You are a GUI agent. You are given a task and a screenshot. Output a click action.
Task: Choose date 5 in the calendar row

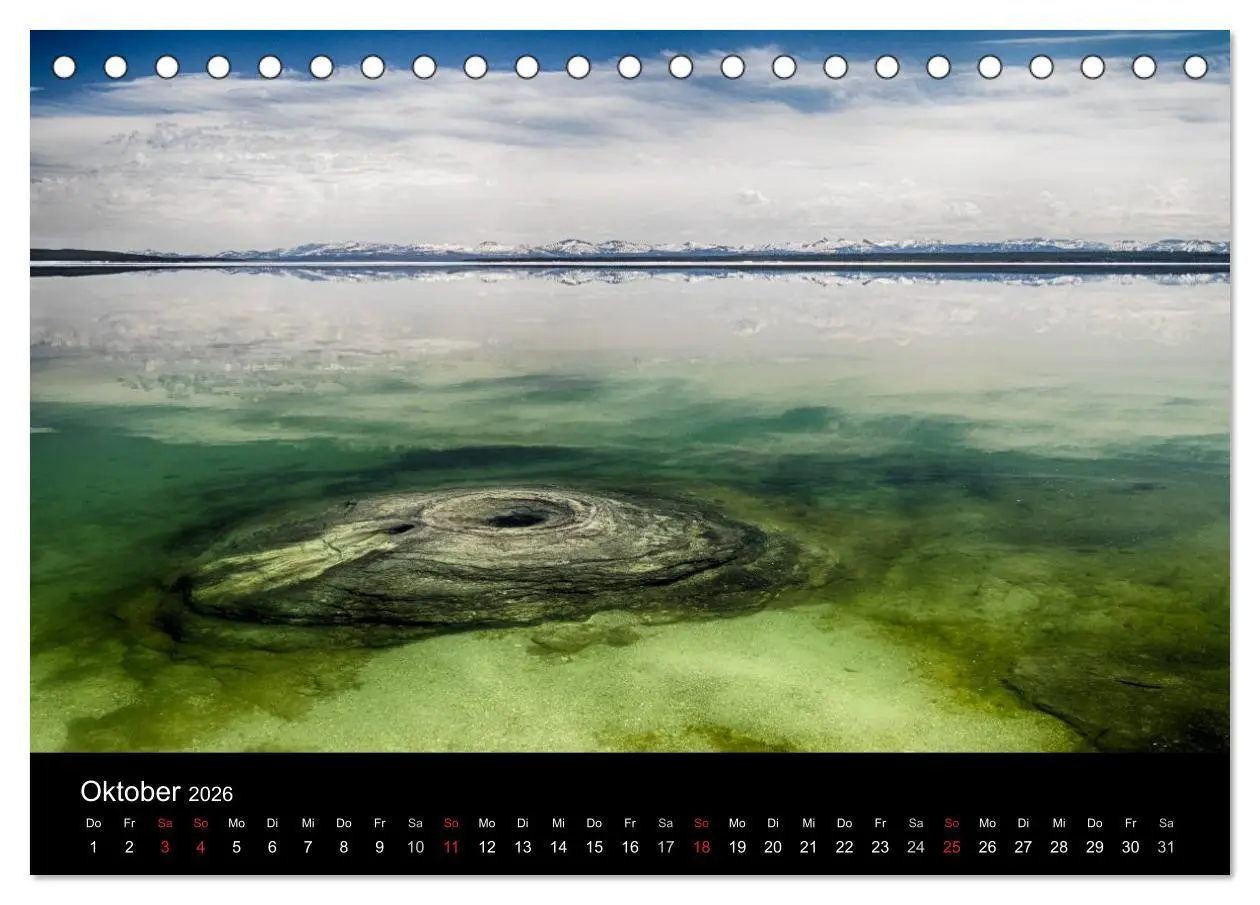(x=236, y=847)
